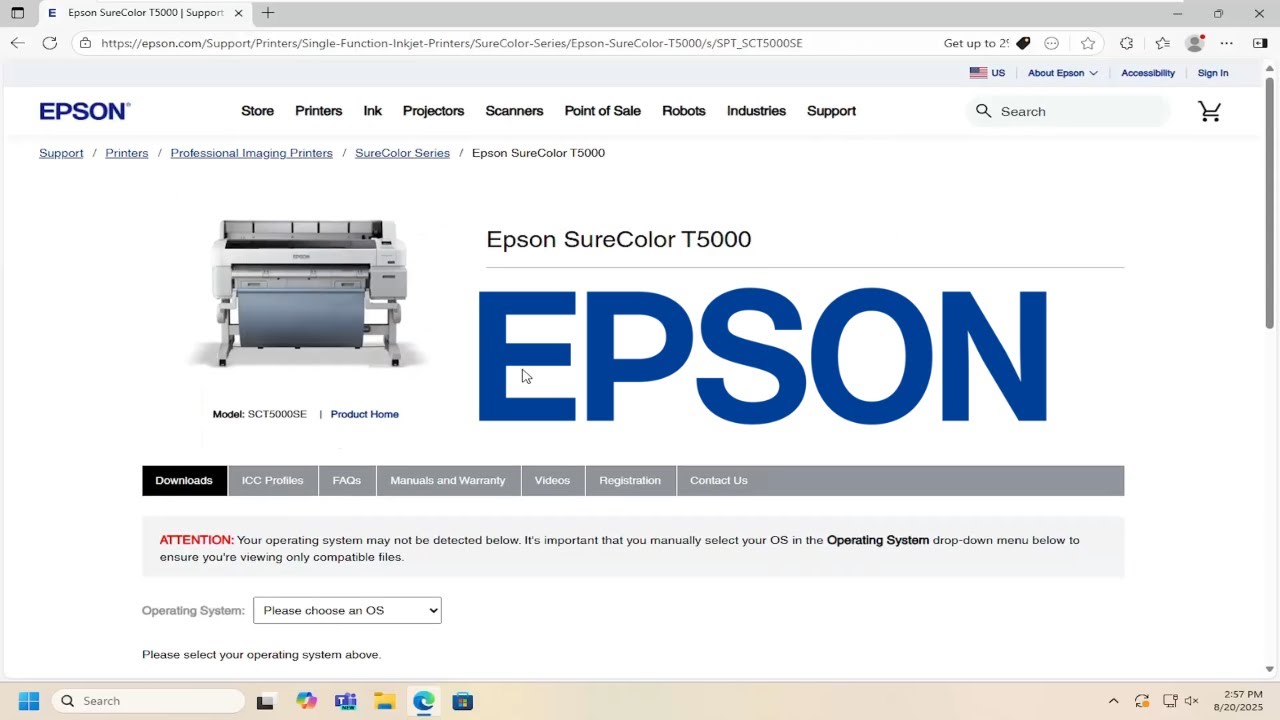Close the Epson SureColor T5000 tab
The image size is (1280, 720).
238,13
